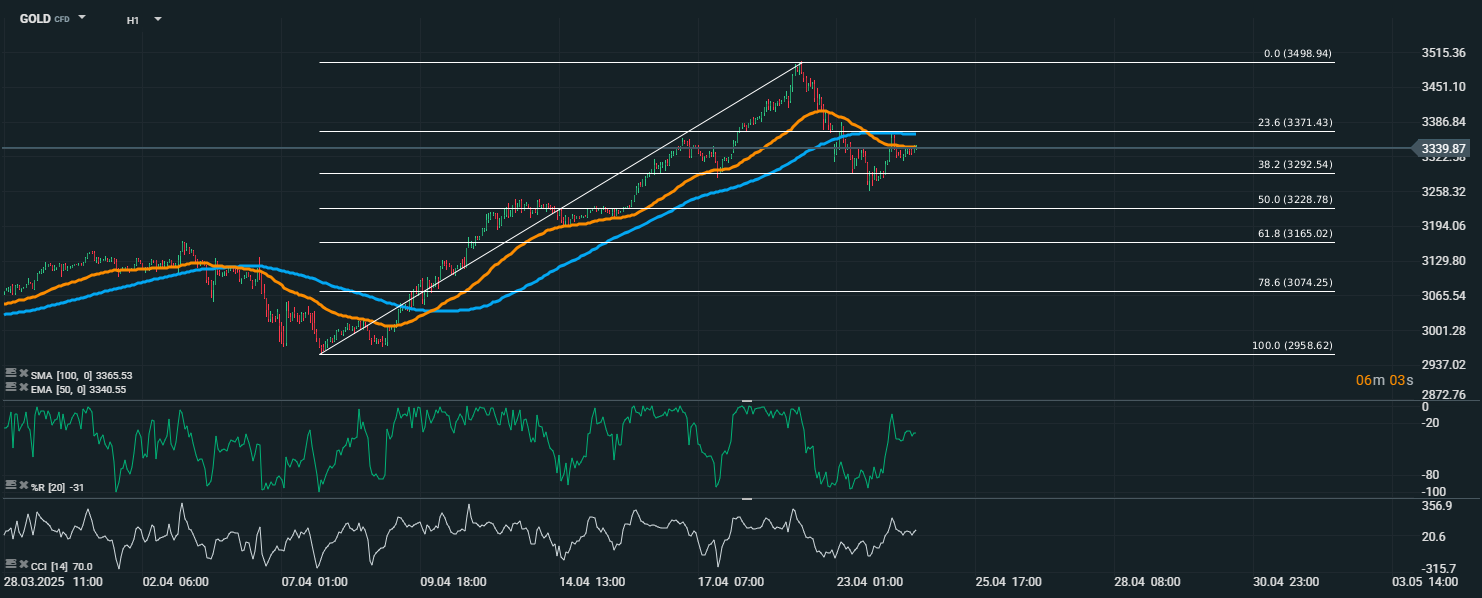Open the %R indicator settings icon
The image size is (1482, 598).
point(10,485)
